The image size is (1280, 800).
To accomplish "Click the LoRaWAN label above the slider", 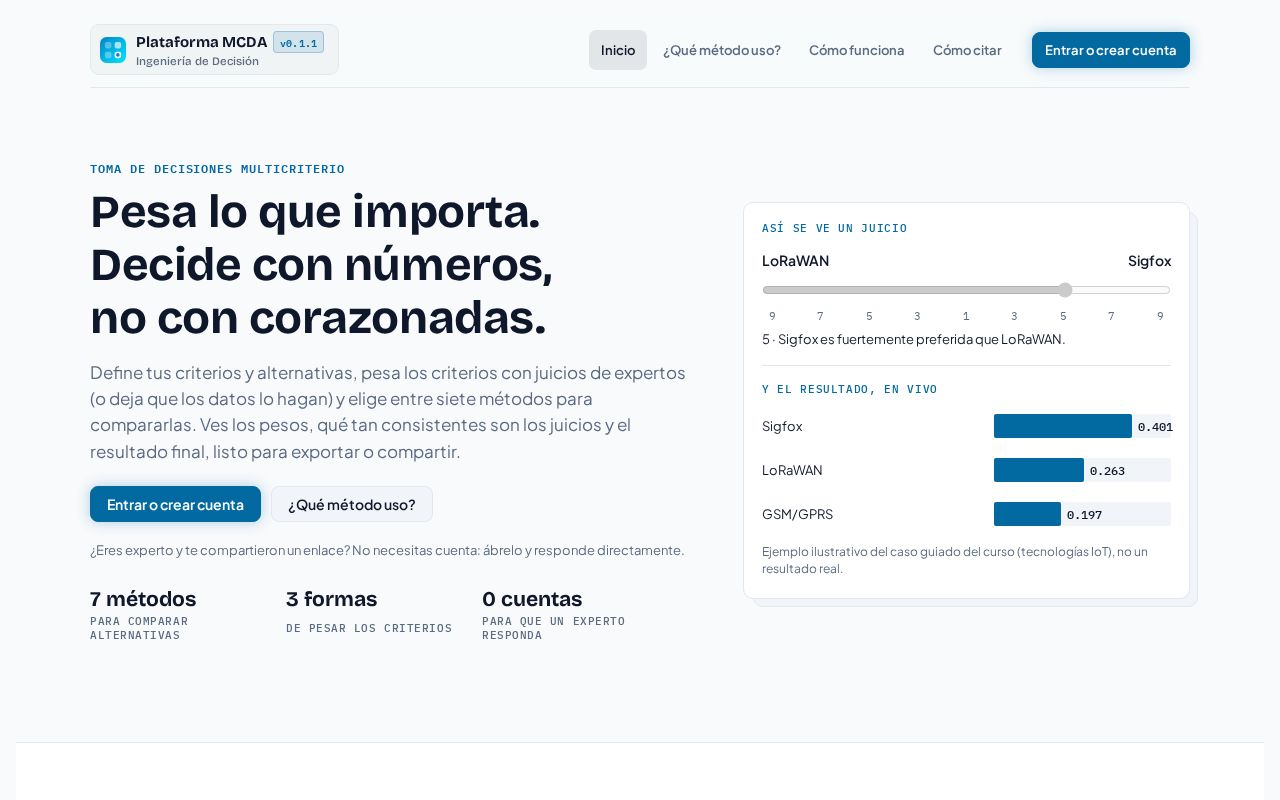I will point(796,261).
